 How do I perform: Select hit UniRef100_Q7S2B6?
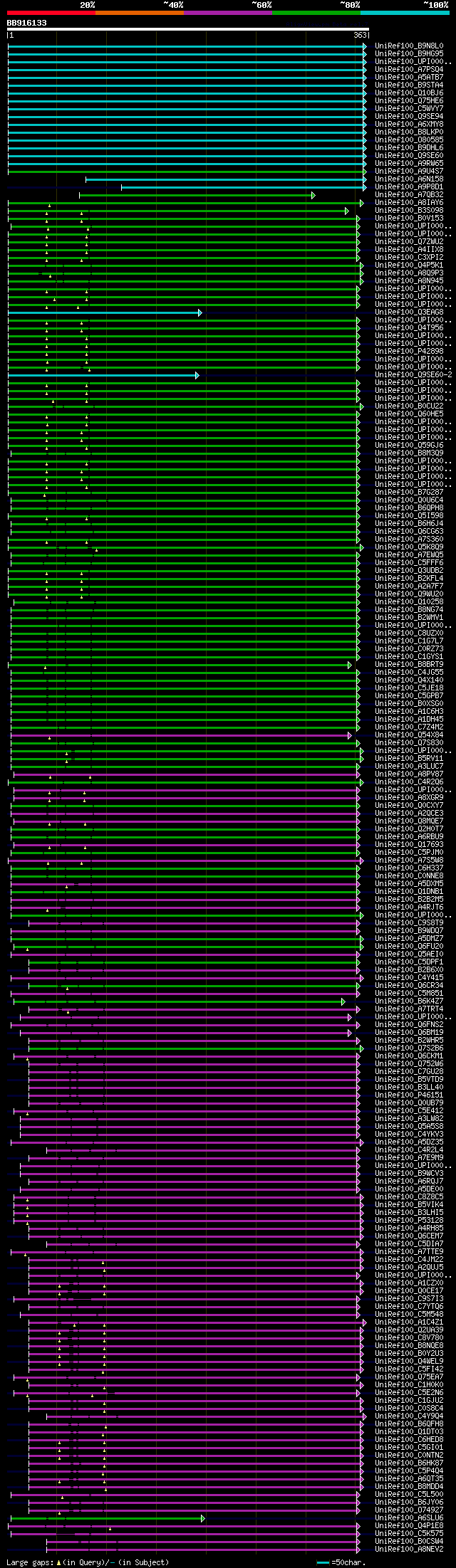(409, 1048)
